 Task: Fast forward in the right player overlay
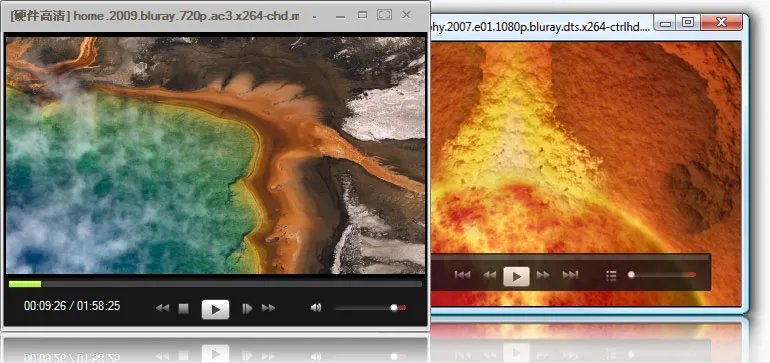coord(543,275)
